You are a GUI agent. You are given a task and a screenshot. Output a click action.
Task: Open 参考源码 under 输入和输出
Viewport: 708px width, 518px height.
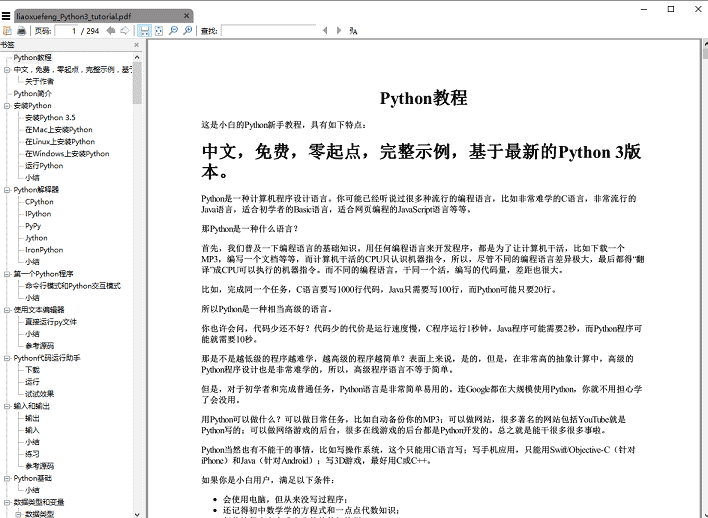click(39, 466)
